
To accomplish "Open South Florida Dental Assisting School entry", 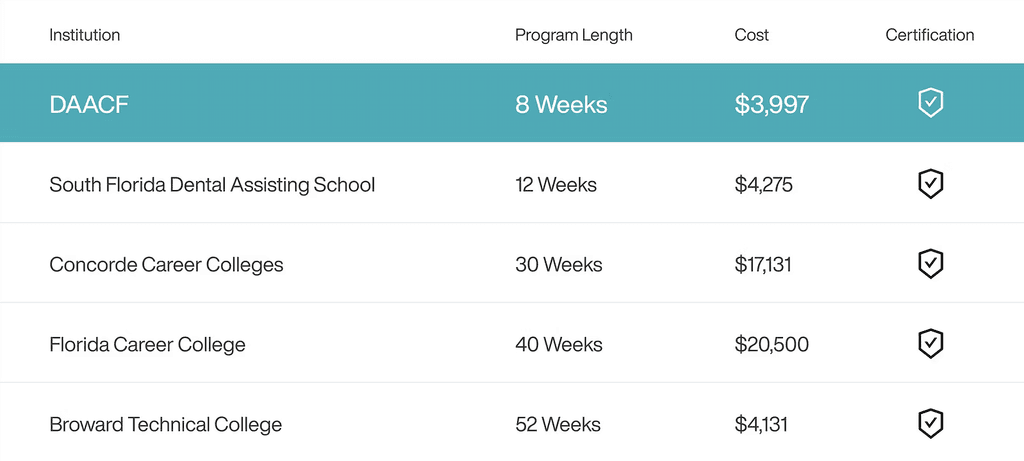I will (x=212, y=185).
